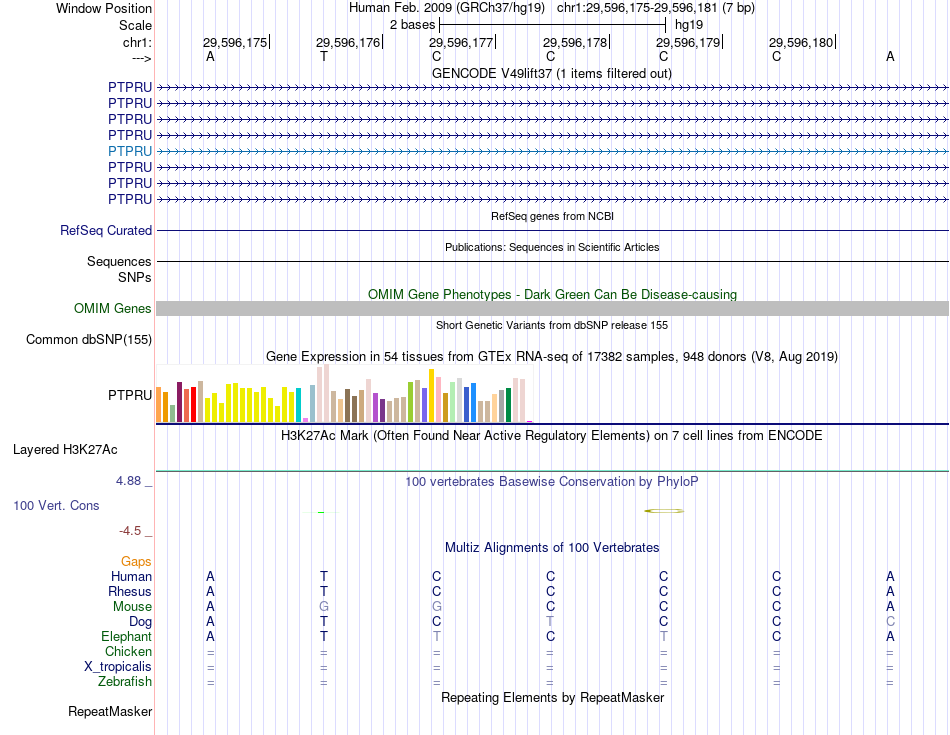This screenshot has height=735, width=950.
Task: Click the 4.88 upper axis value
Action: (x=128, y=481)
